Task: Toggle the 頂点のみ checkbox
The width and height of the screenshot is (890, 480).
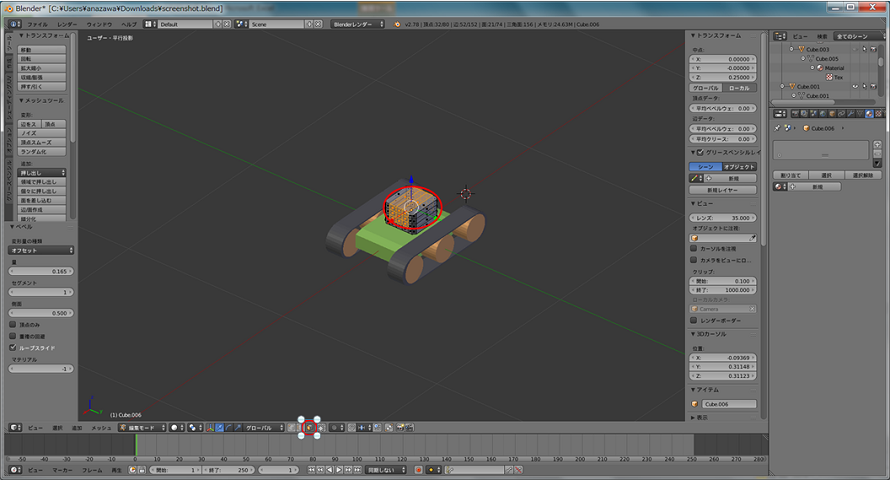Action: [x=13, y=325]
